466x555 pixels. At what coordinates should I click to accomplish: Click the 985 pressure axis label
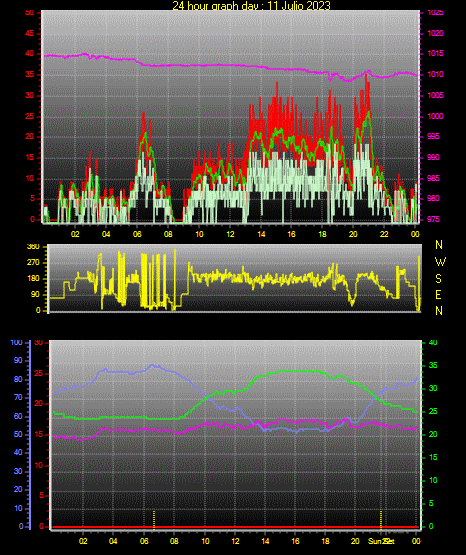click(433, 178)
